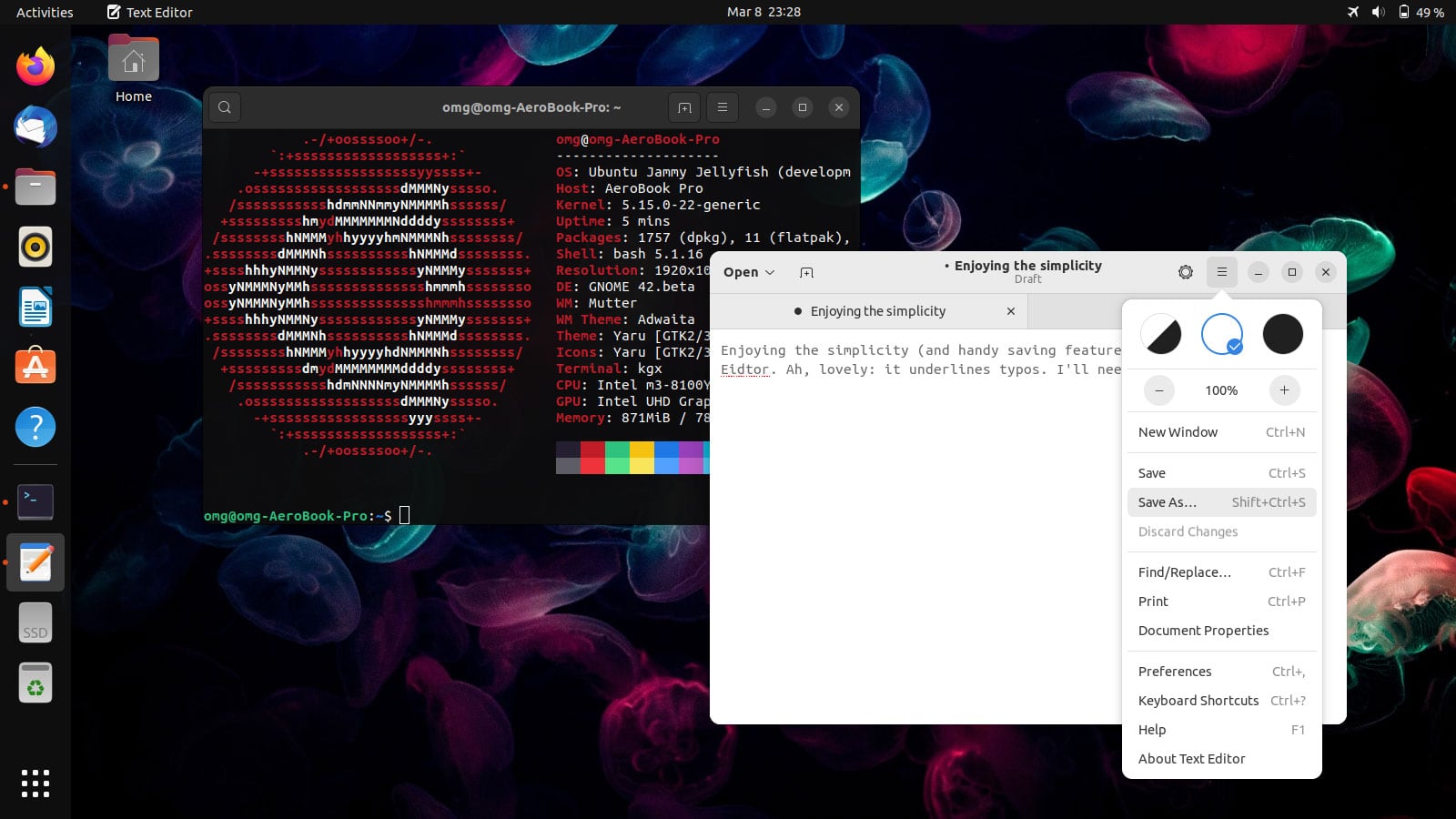This screenshot has width=1456, height=819.
Task: Choose New Window menu entry
Action: (x=1221, y=432)
